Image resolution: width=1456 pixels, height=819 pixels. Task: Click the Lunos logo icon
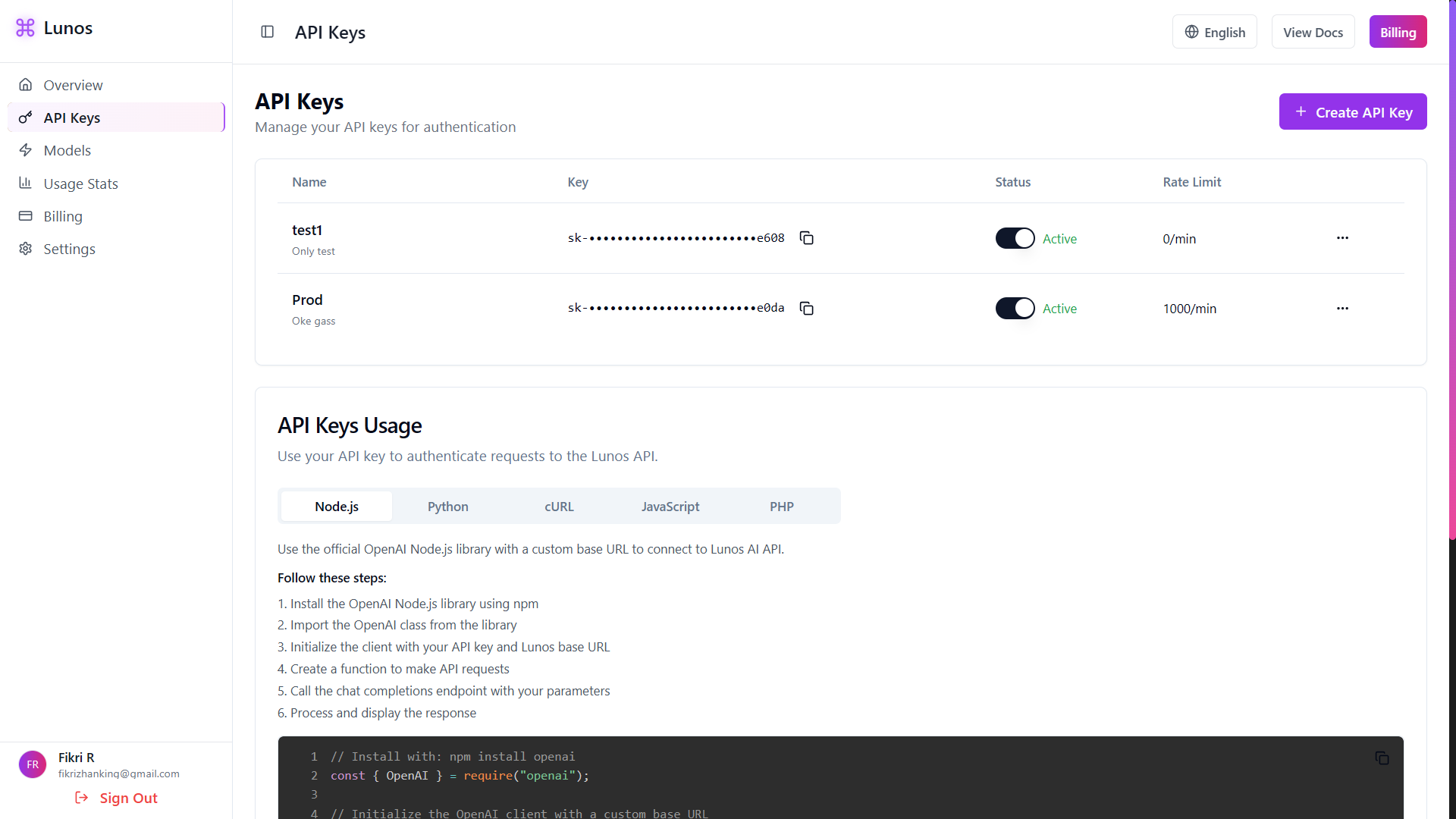tap(25, 28)
